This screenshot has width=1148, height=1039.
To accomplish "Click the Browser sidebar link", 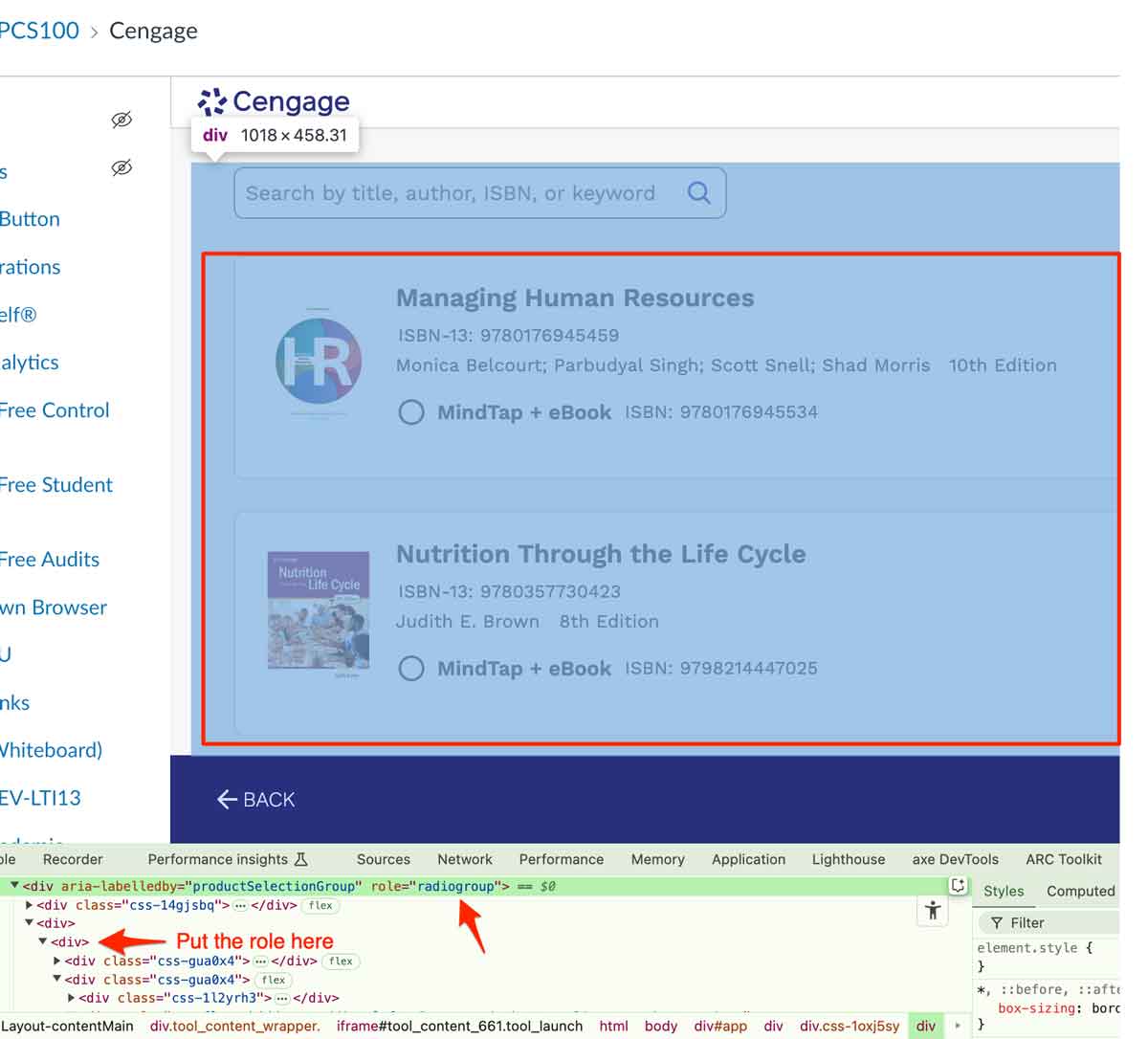I will [54, 608].
